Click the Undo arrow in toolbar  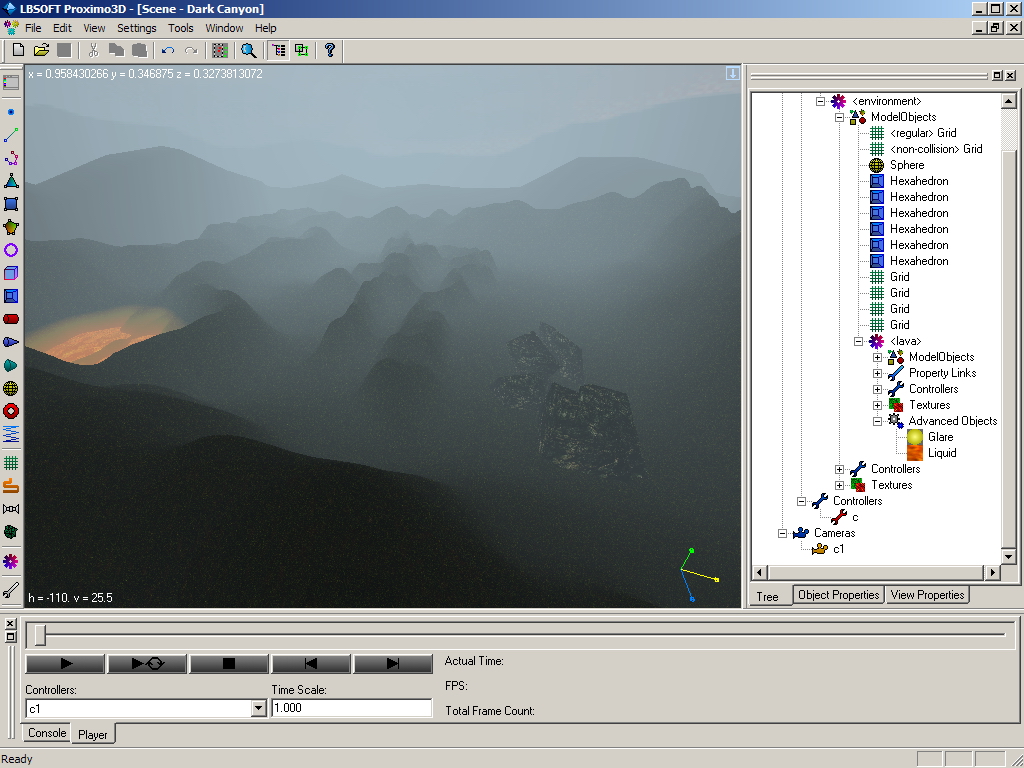(x=167, y=50)
